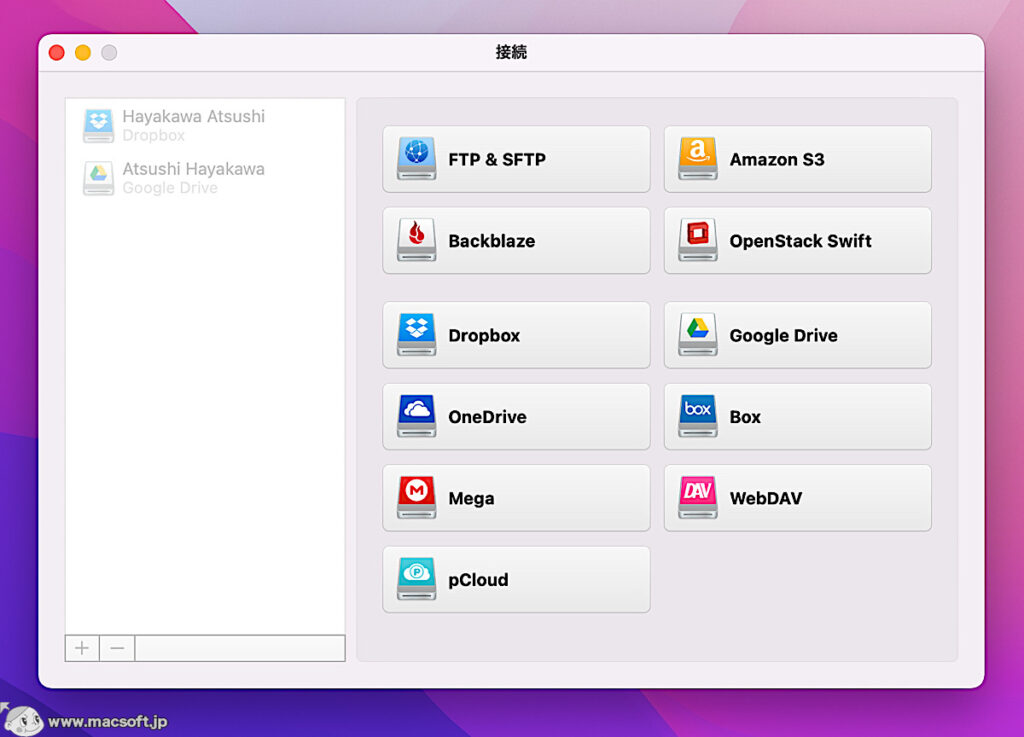Choose the OneDrive connection label

point(487,417)
